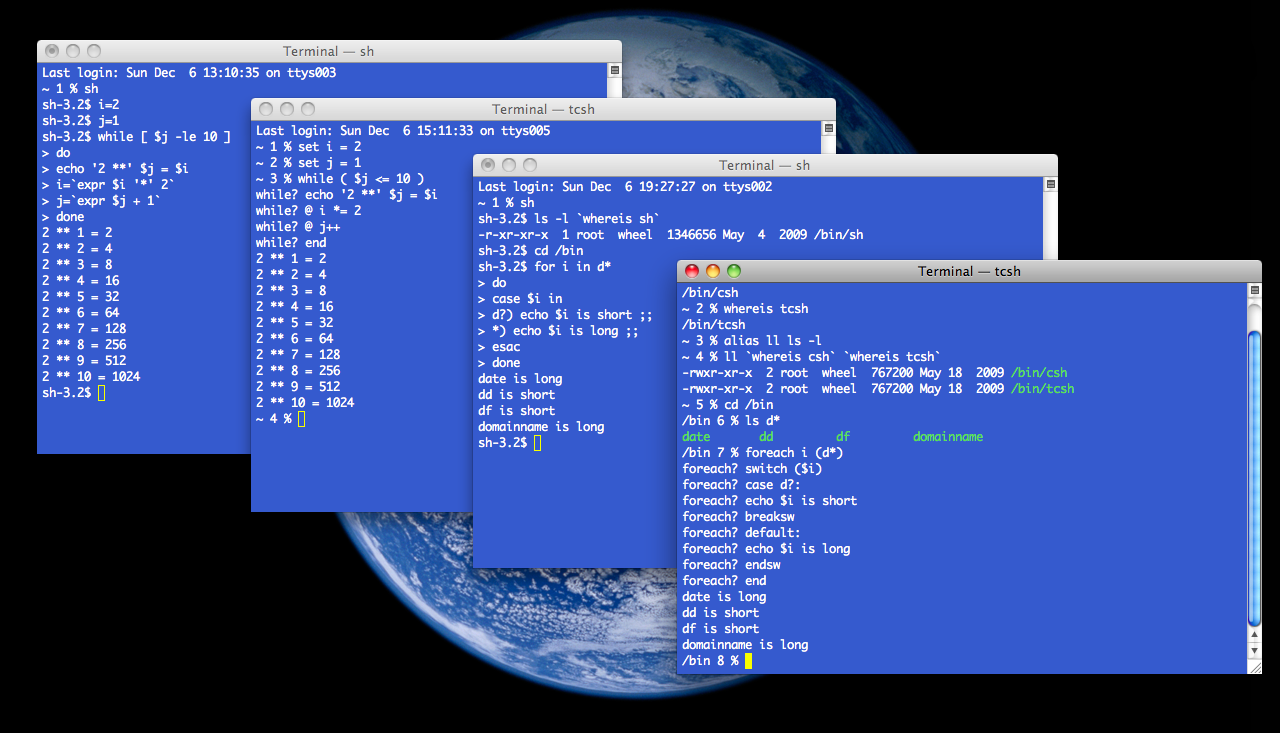This screenshot has width=1280, height=733.
Task: Click the scrollback marker icon in the middle tcsh window
Action: click(828, 128)
